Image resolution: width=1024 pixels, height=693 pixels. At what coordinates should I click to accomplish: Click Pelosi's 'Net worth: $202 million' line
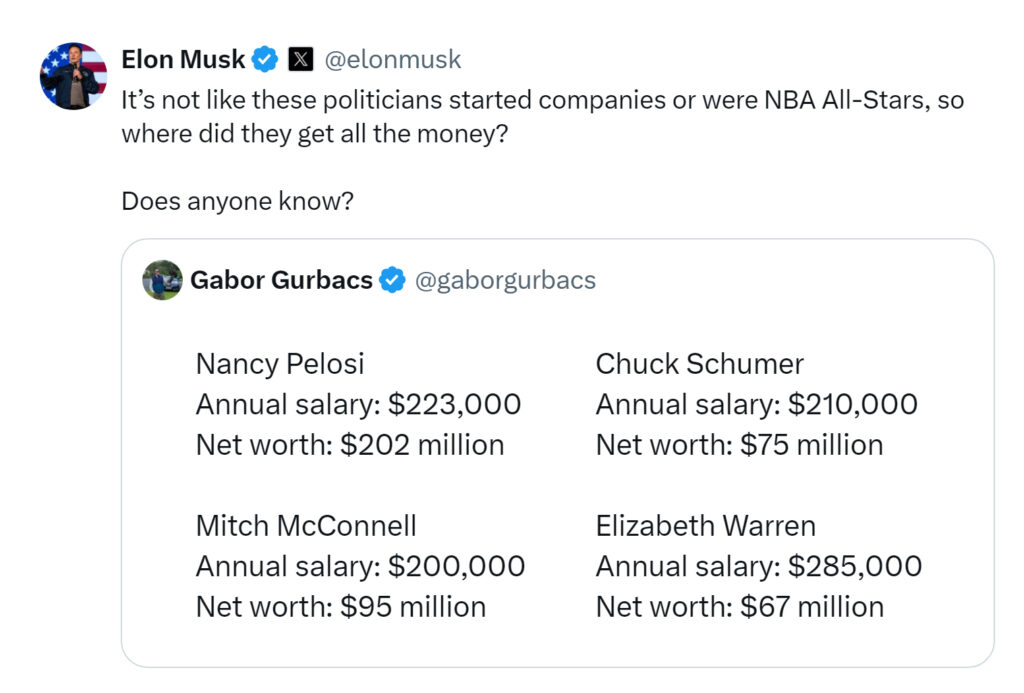[349, 445]
